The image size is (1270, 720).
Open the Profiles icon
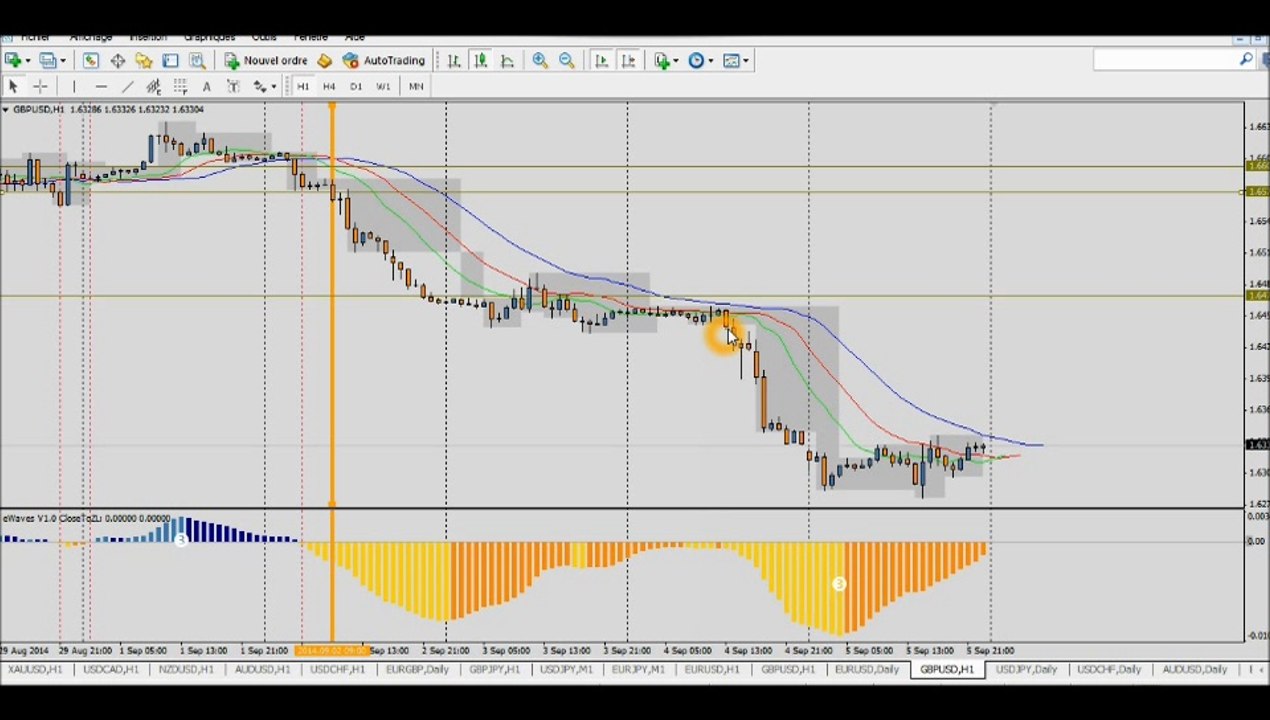pyautogui.click(x=47, y=61)
